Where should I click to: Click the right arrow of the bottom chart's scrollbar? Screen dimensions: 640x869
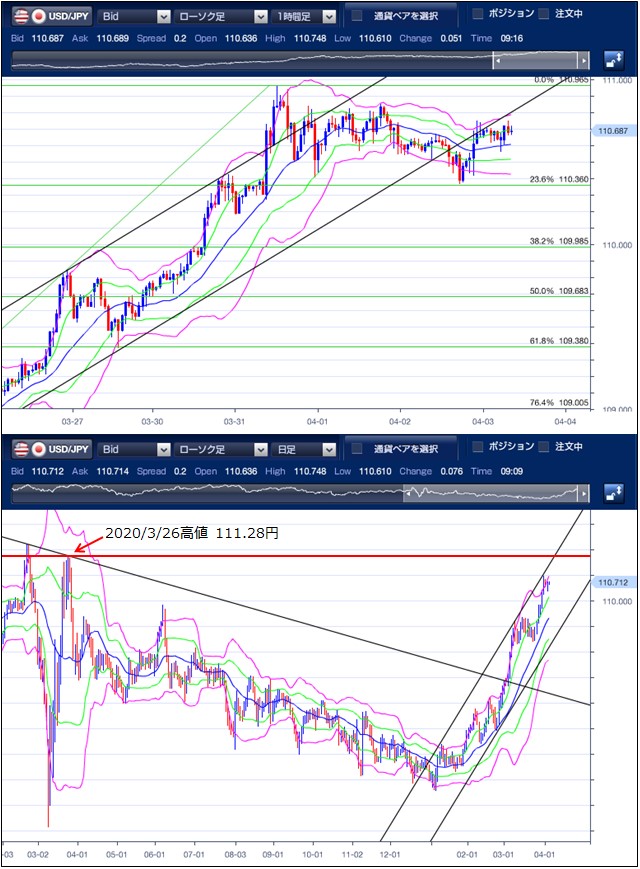pos(583,493)
